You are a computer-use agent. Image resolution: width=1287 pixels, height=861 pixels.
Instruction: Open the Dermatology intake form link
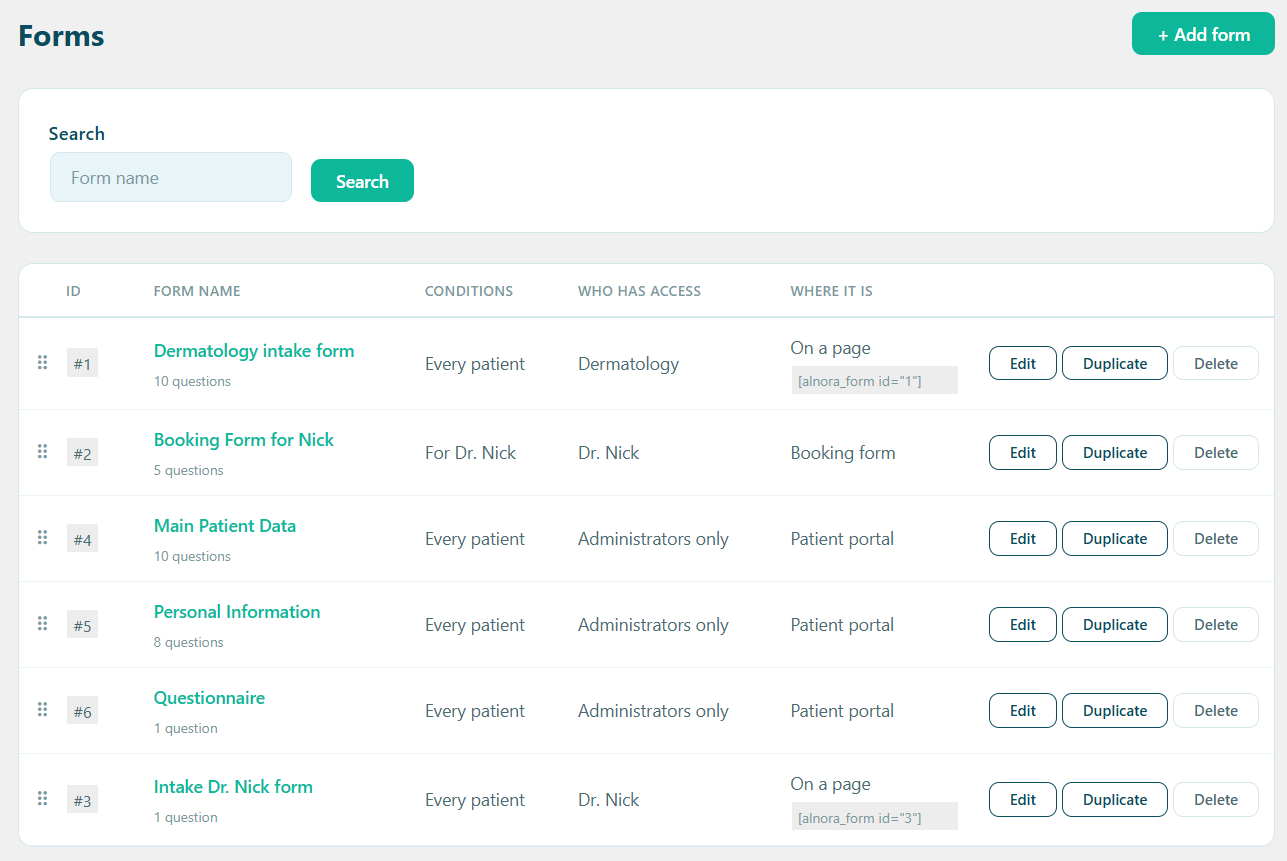[254, 351]
